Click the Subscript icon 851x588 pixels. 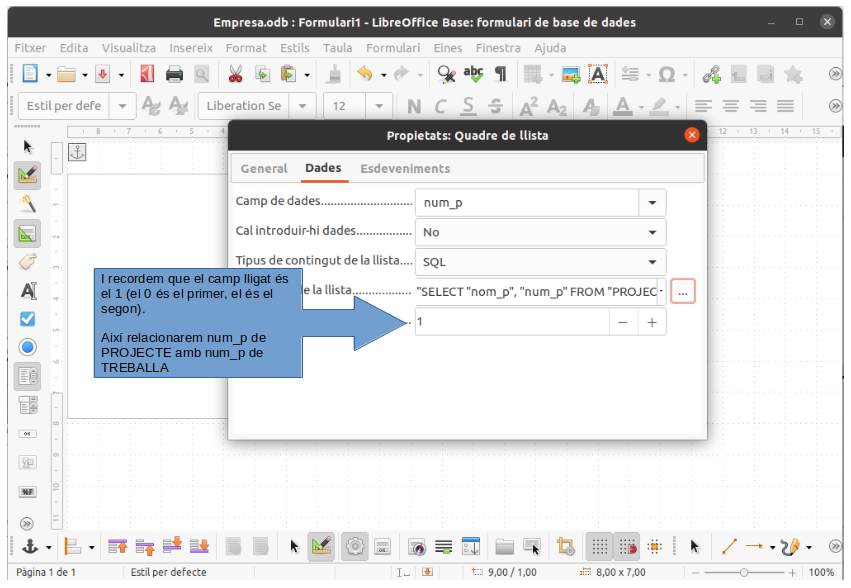[x=556, y=106]
